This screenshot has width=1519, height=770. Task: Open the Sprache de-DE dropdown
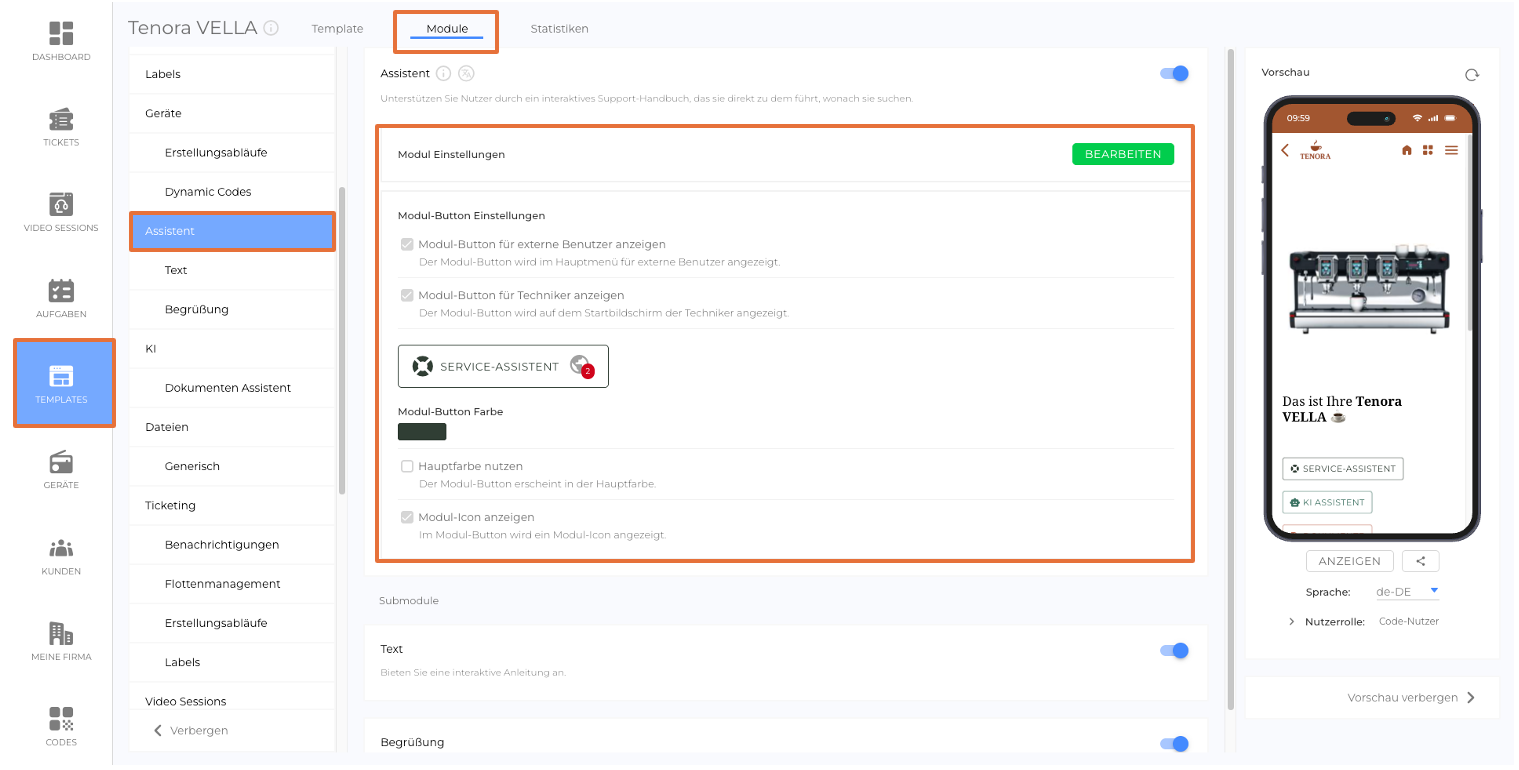click(1407, 591)
